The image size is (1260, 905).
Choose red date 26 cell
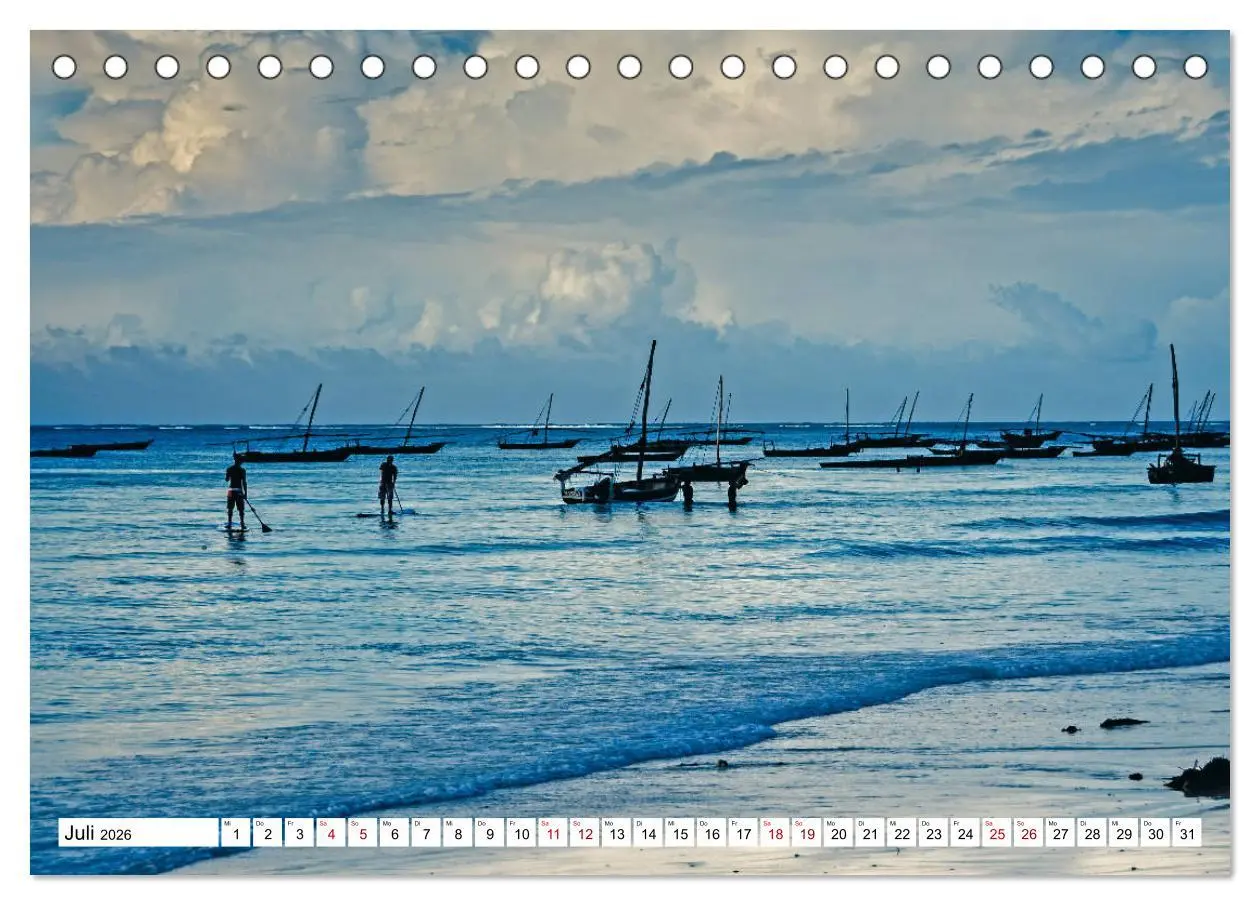(x=1028, y=833)
